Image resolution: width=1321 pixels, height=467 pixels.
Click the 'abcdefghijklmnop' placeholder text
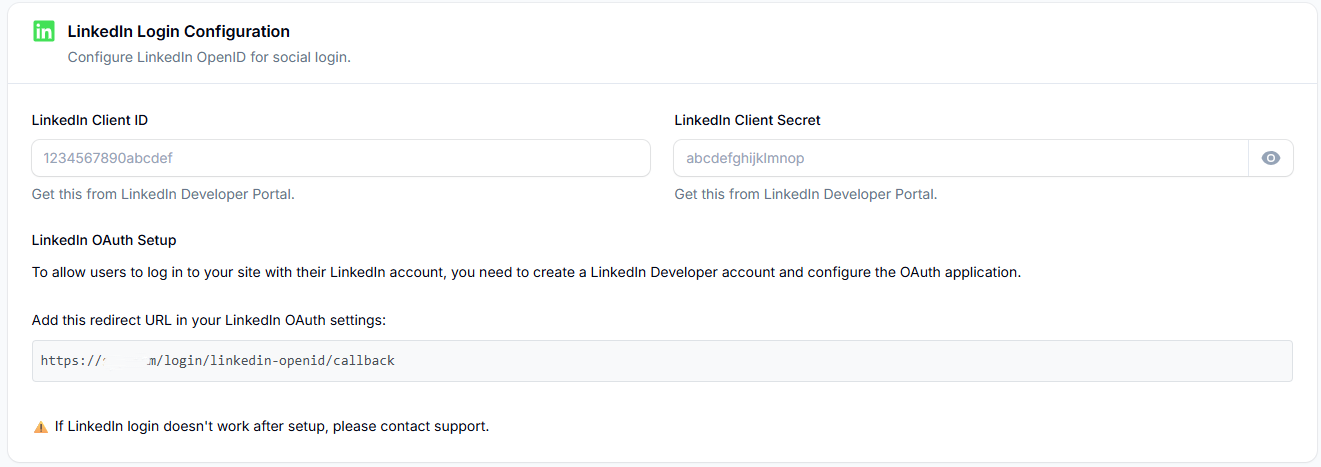(x=745, y=158)
